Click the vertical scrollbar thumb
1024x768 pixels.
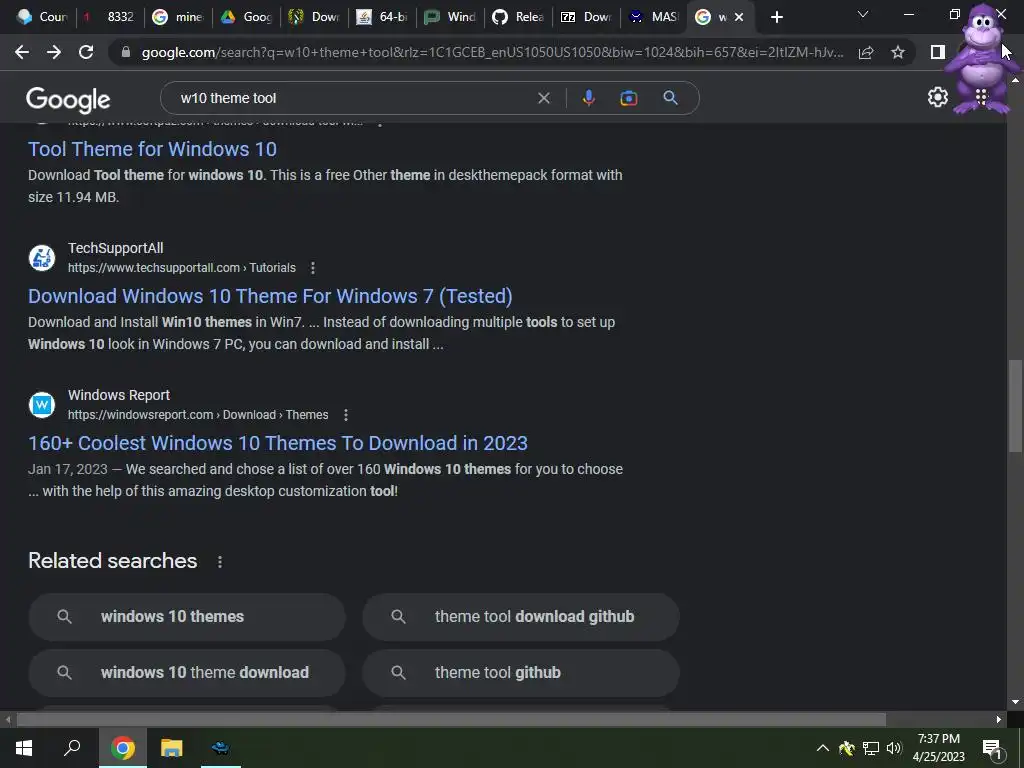coord(1015,405)
